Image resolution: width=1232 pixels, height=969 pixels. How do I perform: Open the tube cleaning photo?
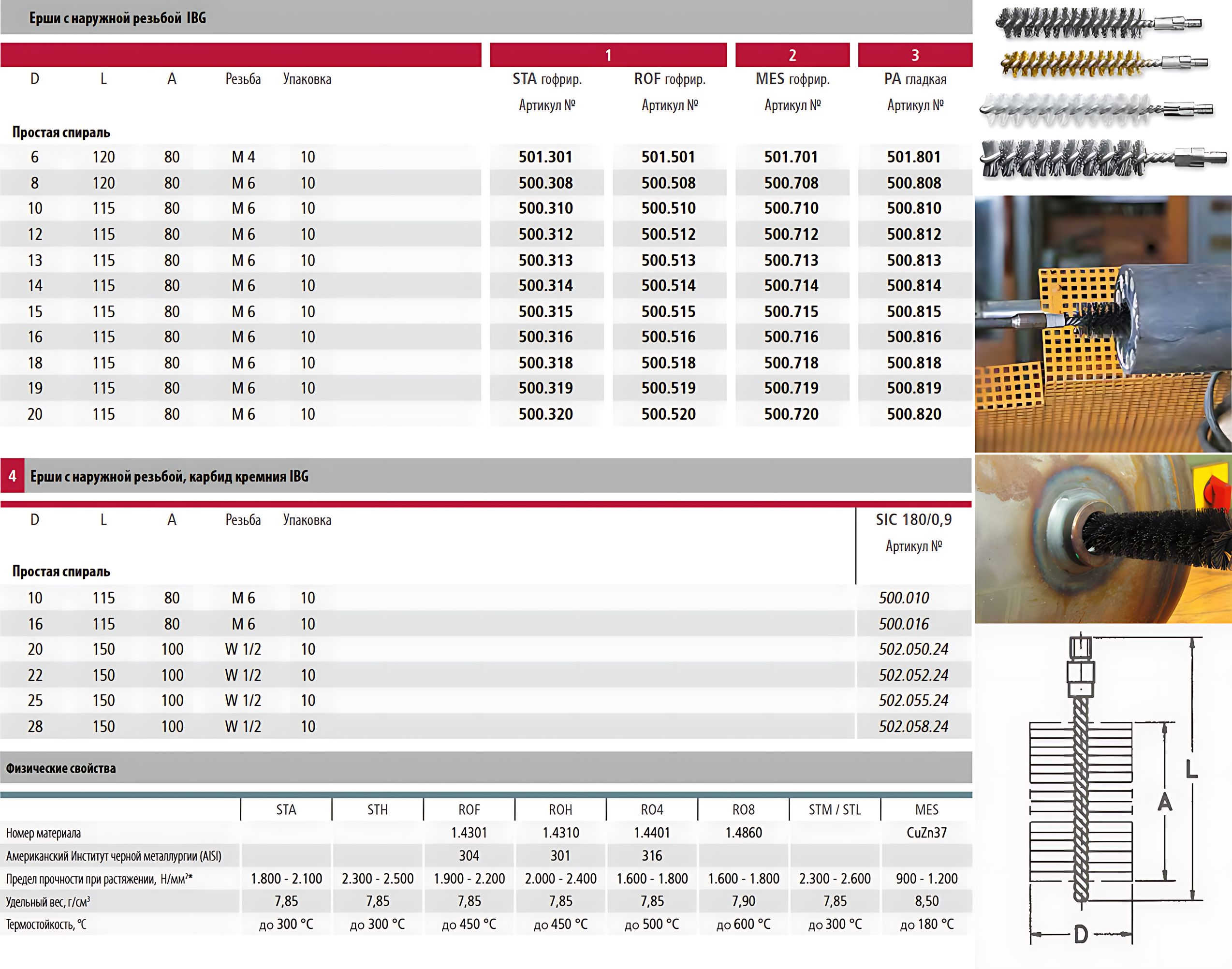click(1103, 323)
